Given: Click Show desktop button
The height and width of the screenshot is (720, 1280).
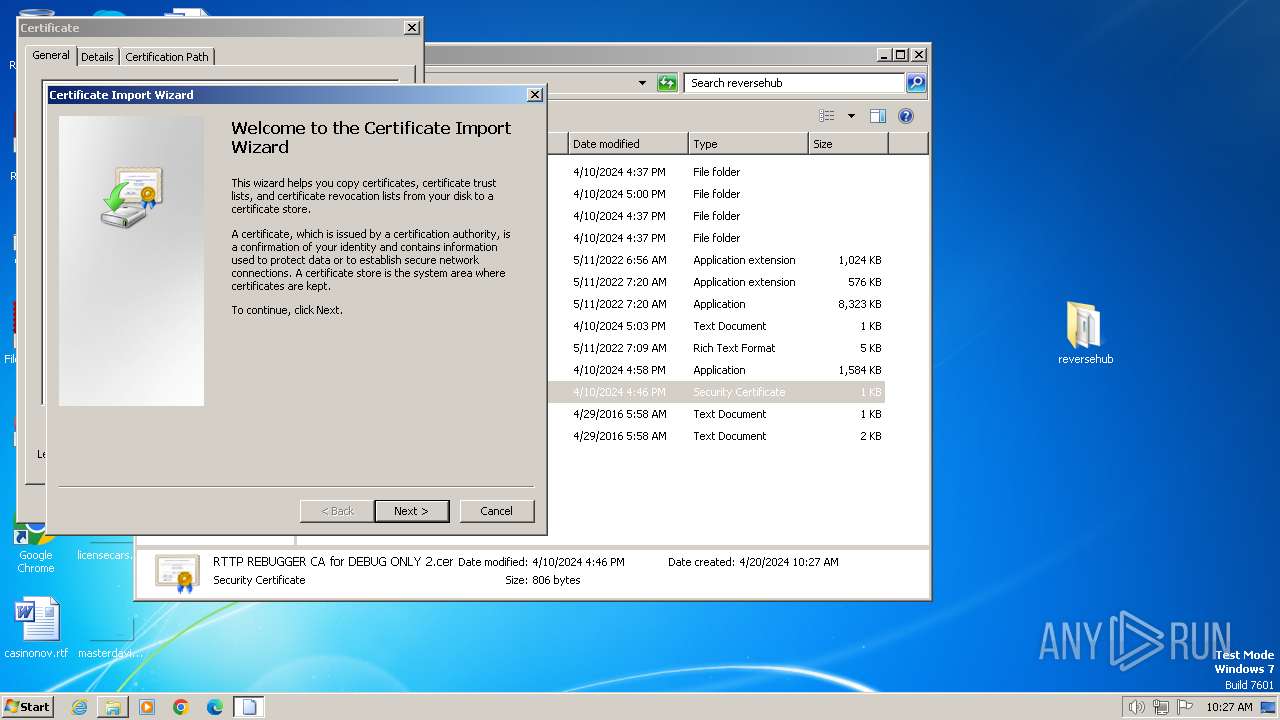Looking at the screenshot, I should tap(1268, 707).
